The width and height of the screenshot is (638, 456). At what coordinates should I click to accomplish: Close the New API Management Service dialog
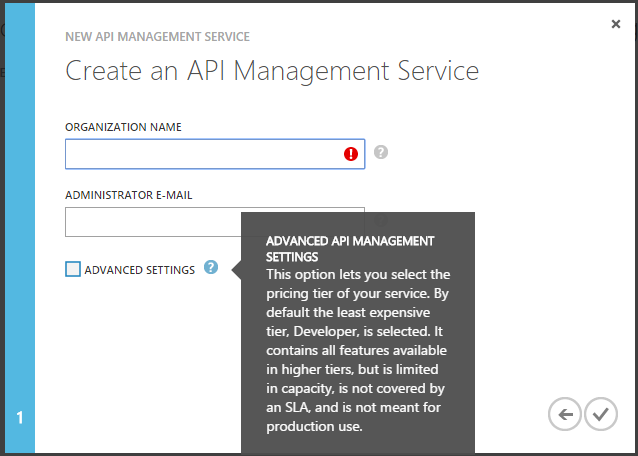pyautogui.click(x=616, y=24)
